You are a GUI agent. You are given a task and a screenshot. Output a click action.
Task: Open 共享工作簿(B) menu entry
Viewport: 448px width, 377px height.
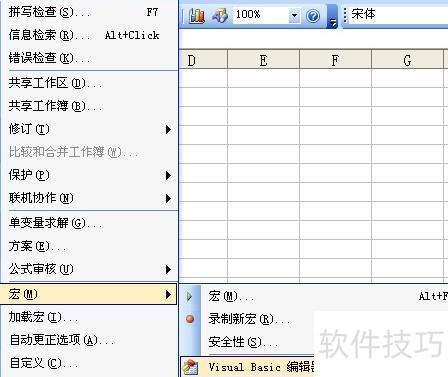click(89, 106)
